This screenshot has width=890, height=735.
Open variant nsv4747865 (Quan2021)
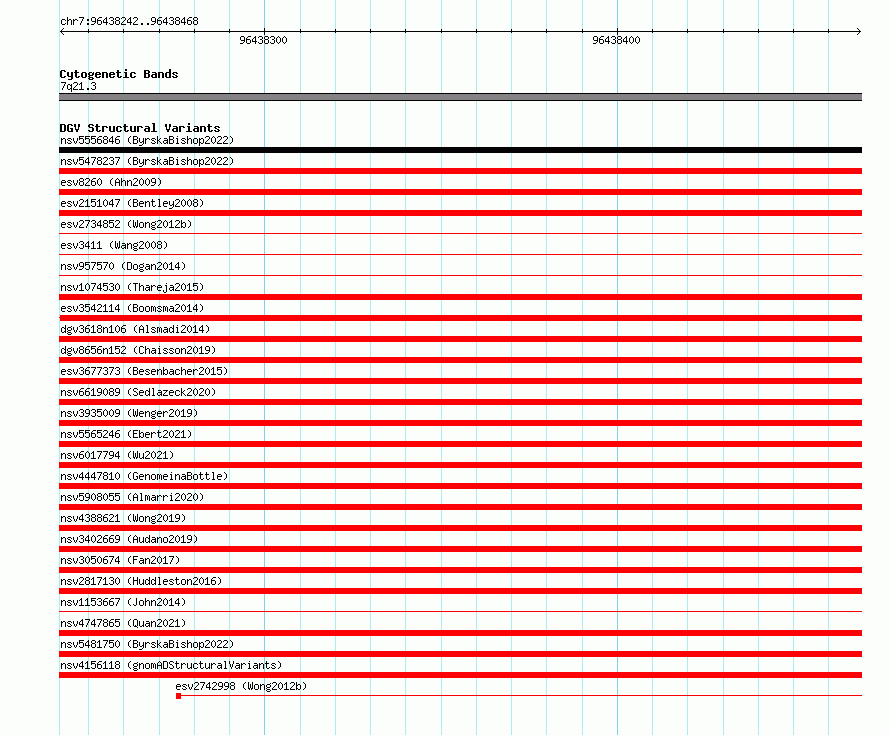point(123,623)
